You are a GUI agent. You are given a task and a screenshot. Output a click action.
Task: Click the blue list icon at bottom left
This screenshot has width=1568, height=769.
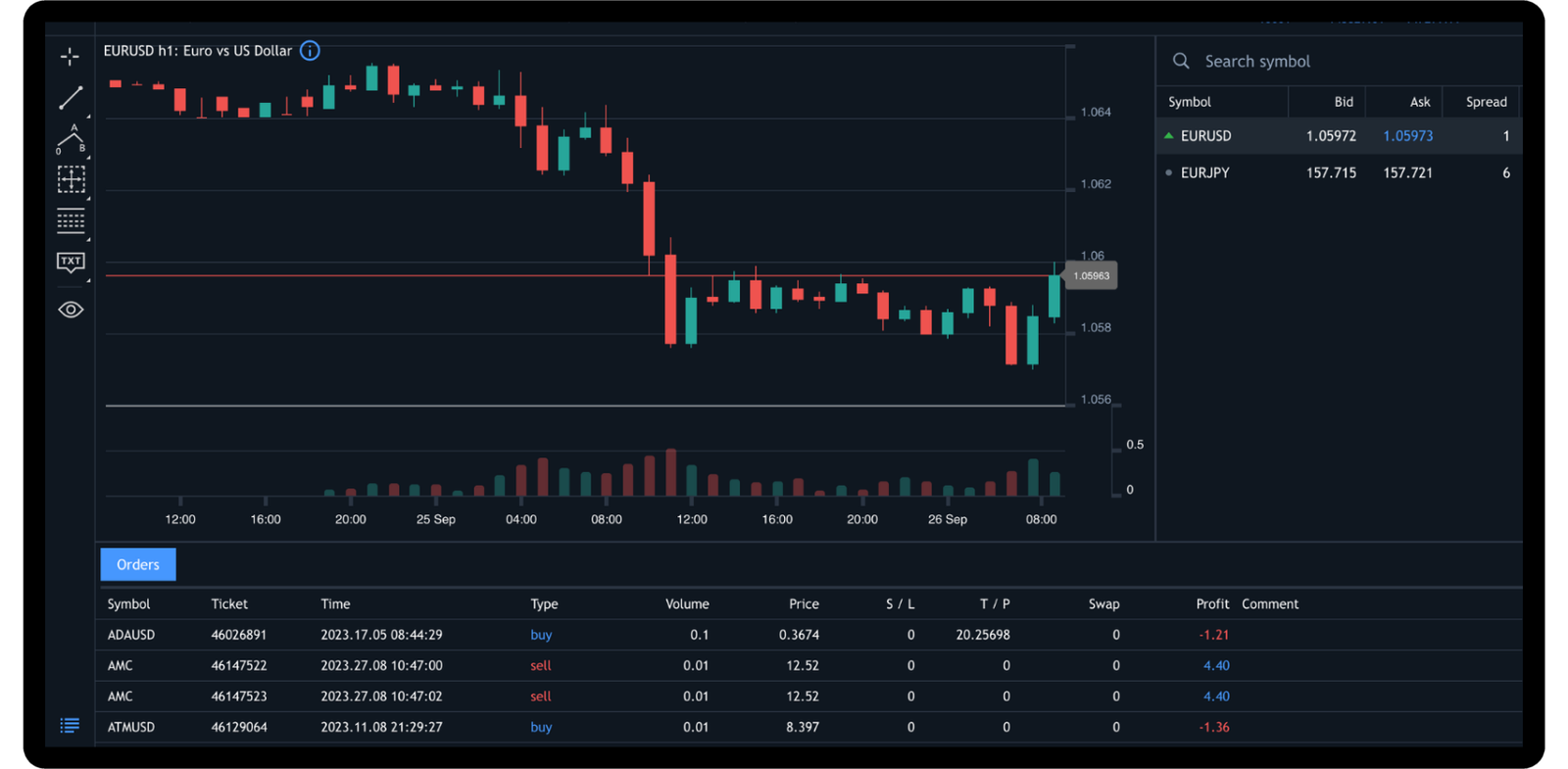tap(70, 726)
